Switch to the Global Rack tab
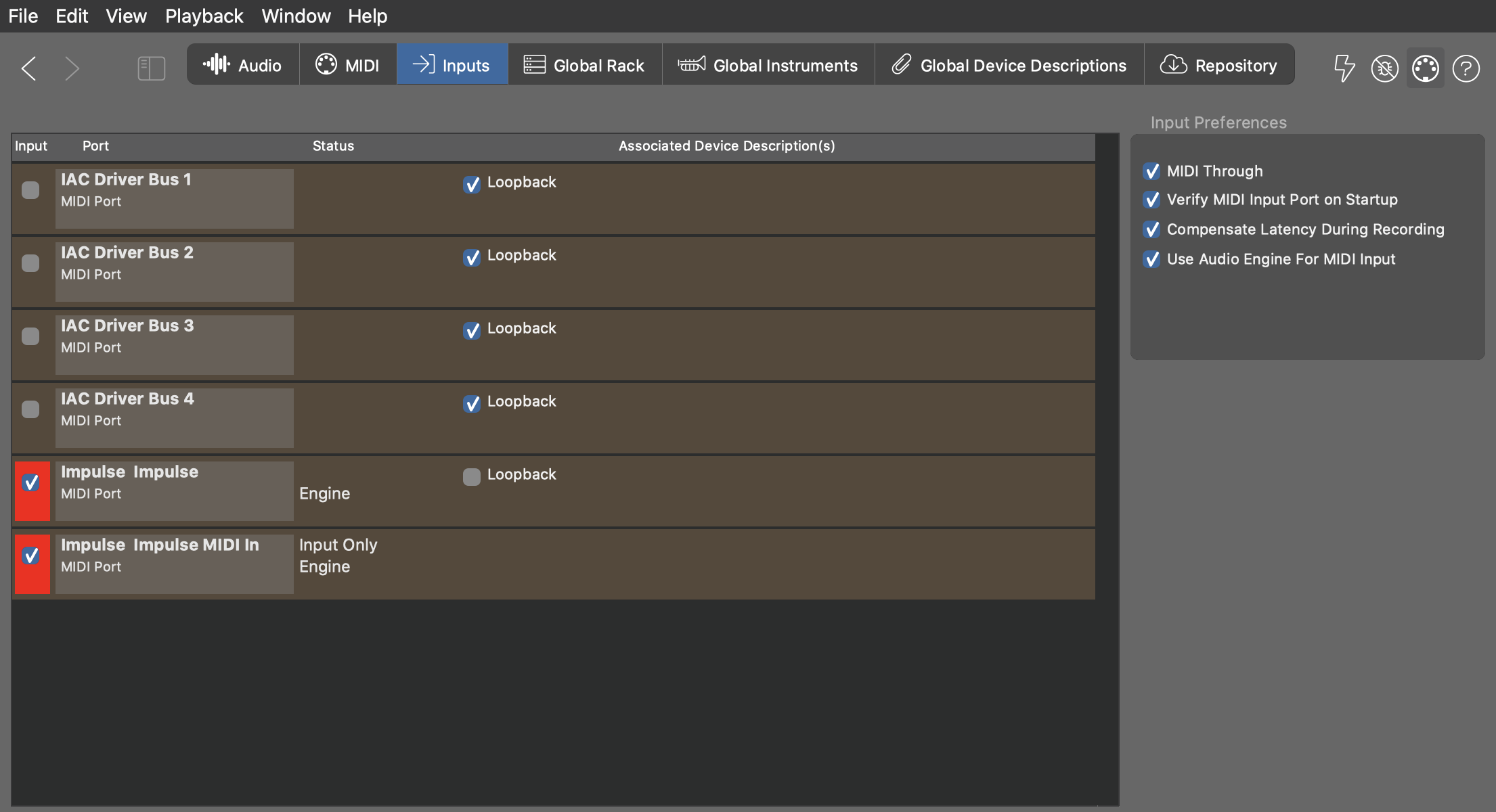 coord(584,65)
